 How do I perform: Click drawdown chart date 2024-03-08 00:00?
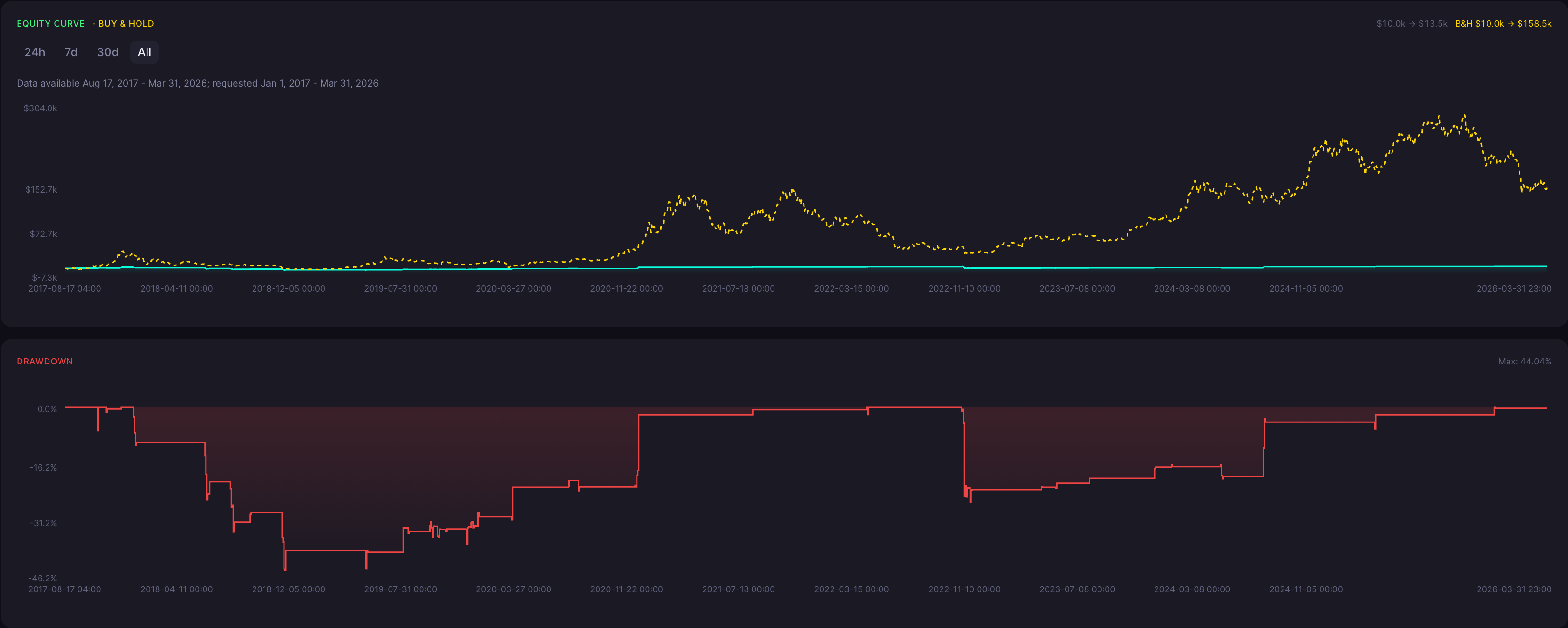(x=1192, y=589)
